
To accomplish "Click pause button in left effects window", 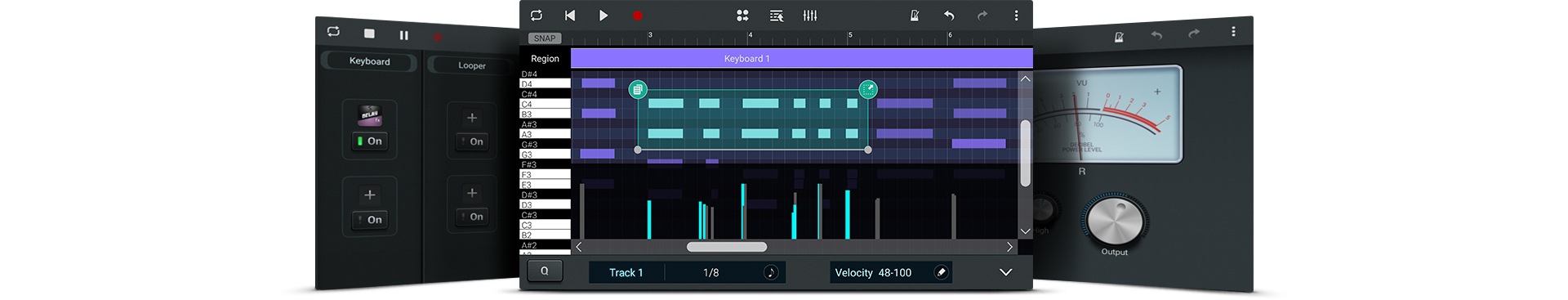I will [403, 35].
